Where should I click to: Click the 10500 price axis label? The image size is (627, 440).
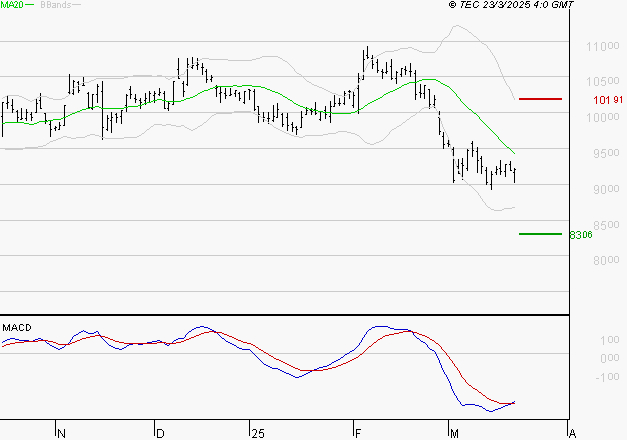pos(603,81)
